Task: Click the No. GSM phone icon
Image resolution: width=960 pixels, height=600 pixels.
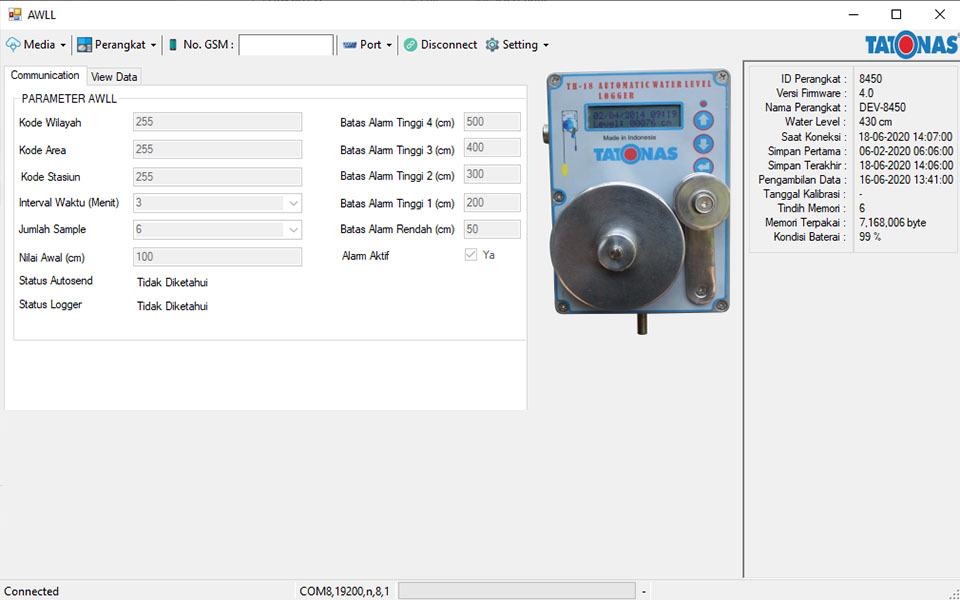Action: click(172, 45)
